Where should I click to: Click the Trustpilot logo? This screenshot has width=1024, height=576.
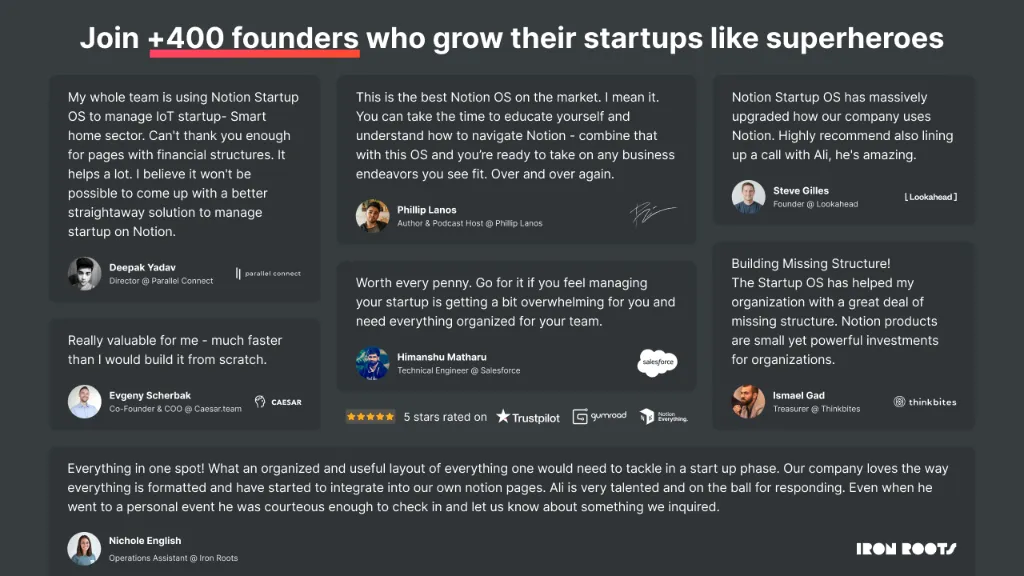(x=528, y=417)
